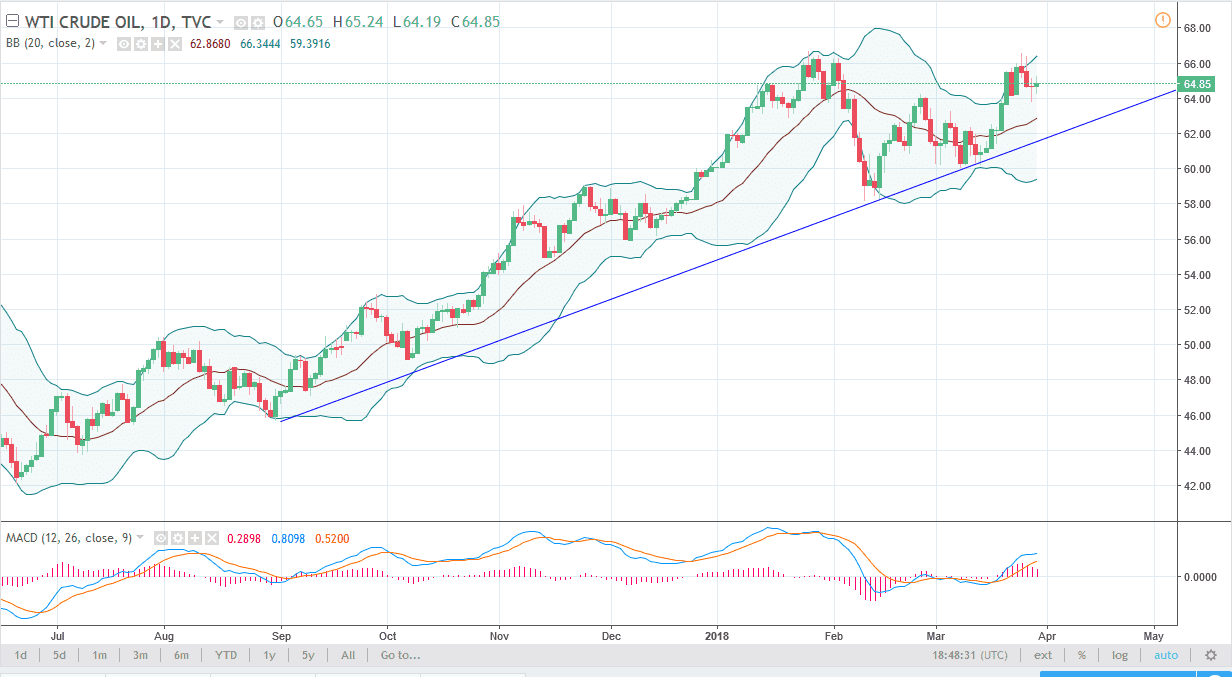Toggle MACD visibility with its eye icon
Screen dimensions: 1232x677
click(x=160, y=536)
